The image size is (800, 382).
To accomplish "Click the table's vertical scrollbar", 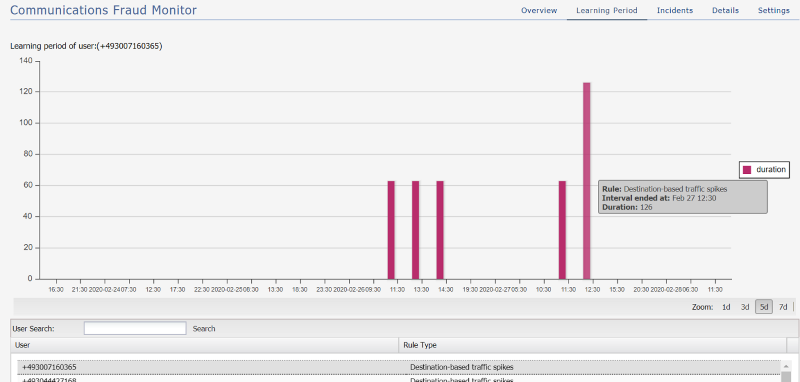I will pos(785,371).
